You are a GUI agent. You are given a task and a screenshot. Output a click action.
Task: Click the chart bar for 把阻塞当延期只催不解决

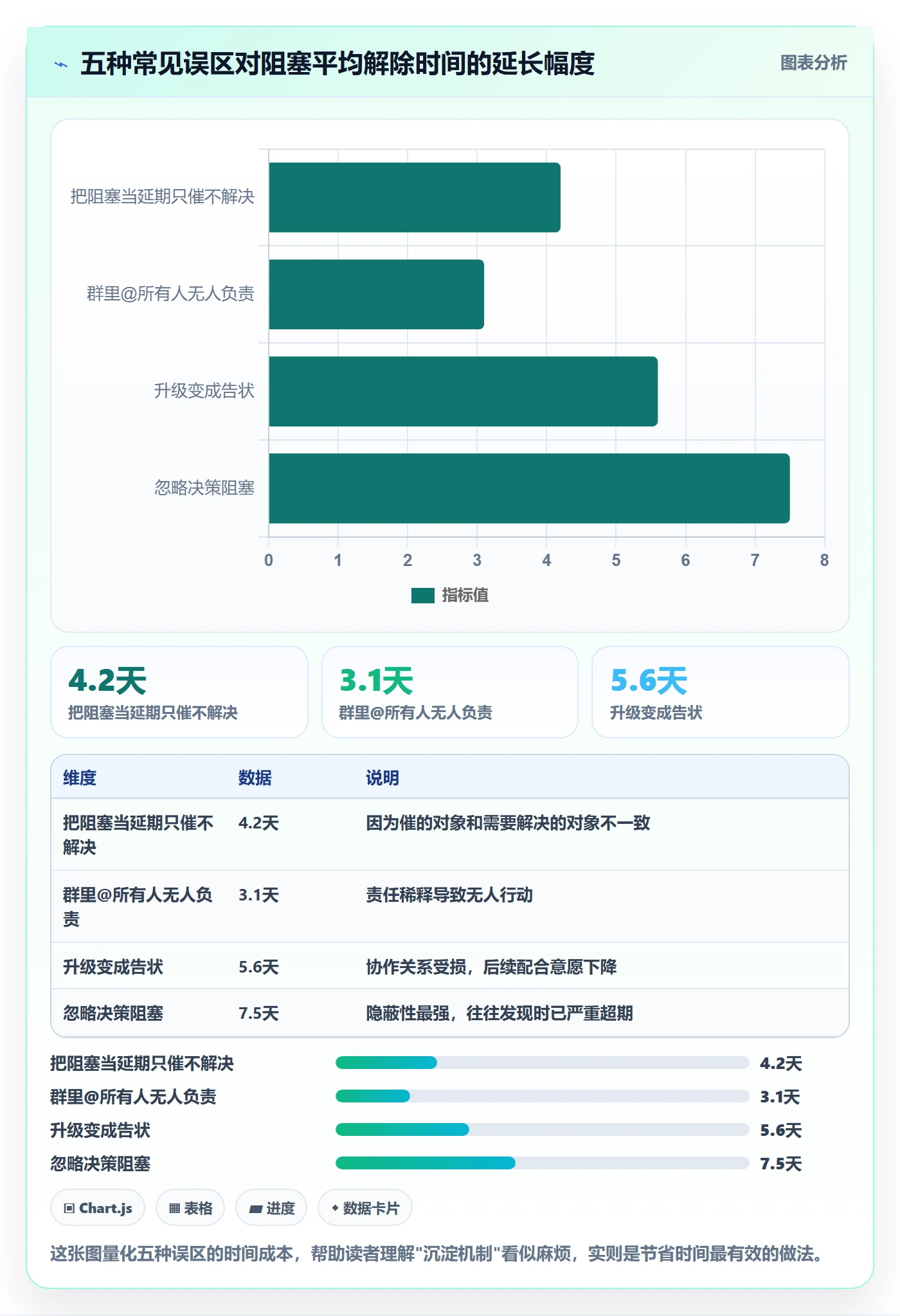point(415,197)
